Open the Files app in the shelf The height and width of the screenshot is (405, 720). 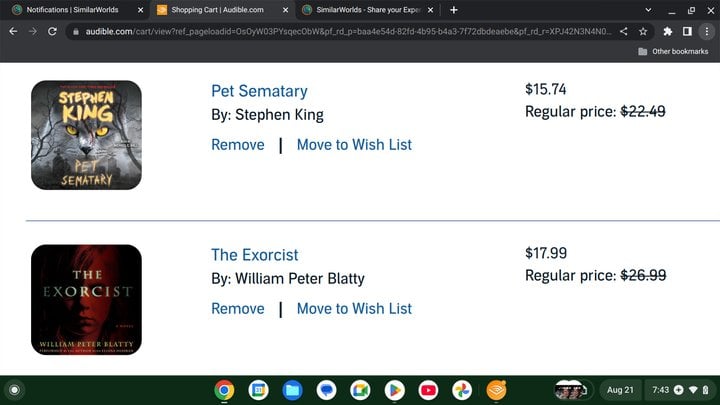click(x=292, y=390)
